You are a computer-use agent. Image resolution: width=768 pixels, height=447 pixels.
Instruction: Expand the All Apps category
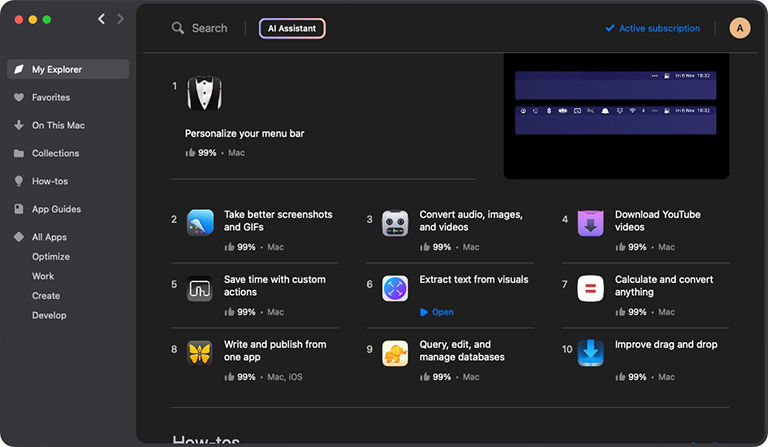tap(49, 238)
